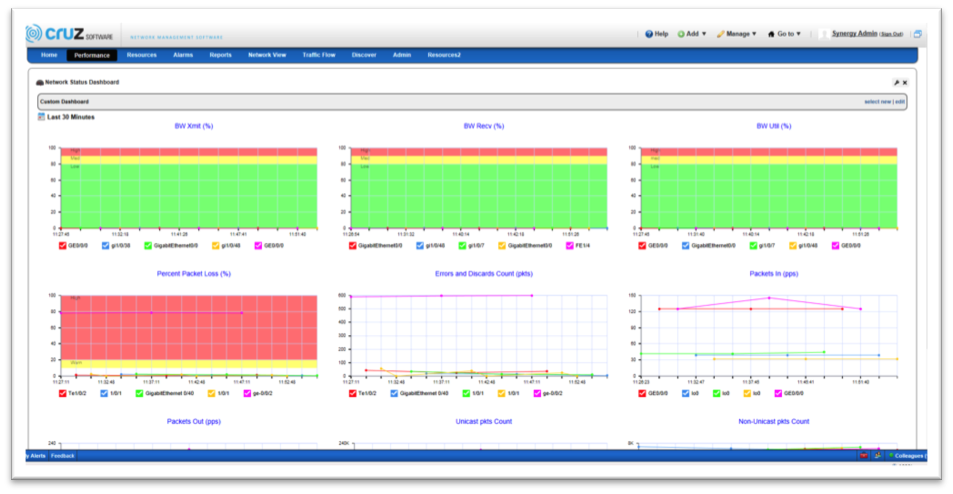Toggle blue GigabitEthernet 0/40 checkbox in Errors chart
The height and width of the screenshot is (494, 953).
click(x=394, y=393)
